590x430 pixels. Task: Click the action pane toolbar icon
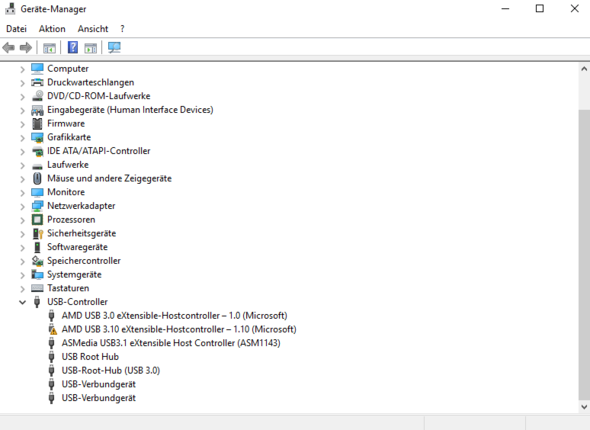pyautogui.click(x=91, y=48)
